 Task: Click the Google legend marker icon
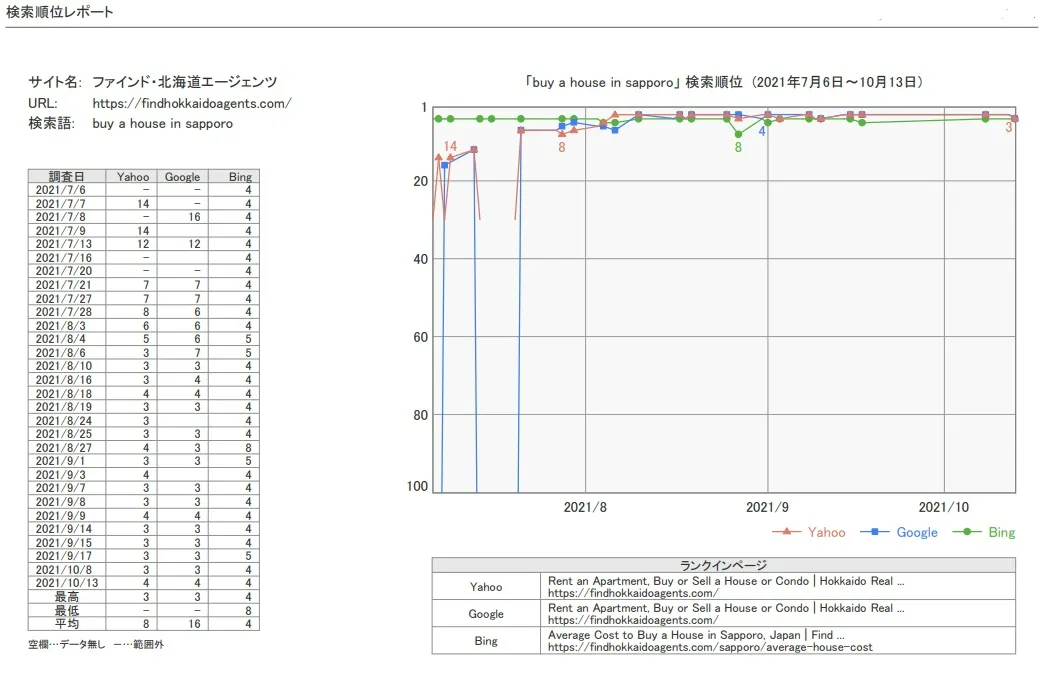[875, 532]
